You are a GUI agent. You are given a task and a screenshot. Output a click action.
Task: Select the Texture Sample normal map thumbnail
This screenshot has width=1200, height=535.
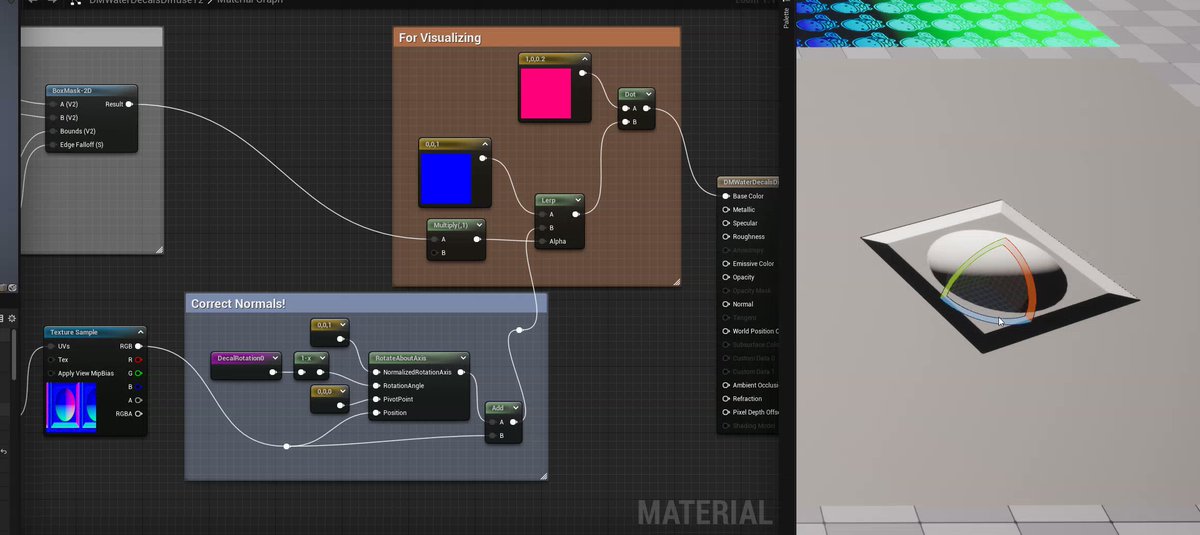point(70,408)
